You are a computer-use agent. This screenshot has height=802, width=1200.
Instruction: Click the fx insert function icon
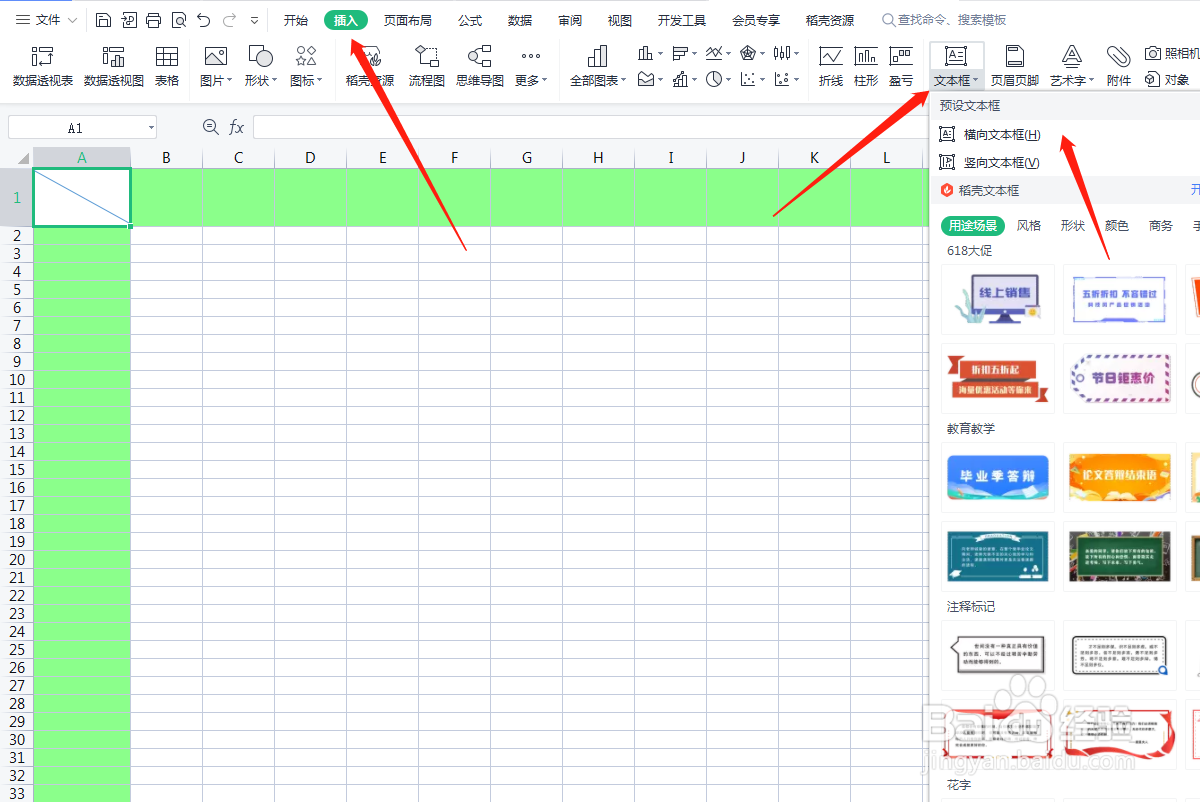click(x=237, y=127)
